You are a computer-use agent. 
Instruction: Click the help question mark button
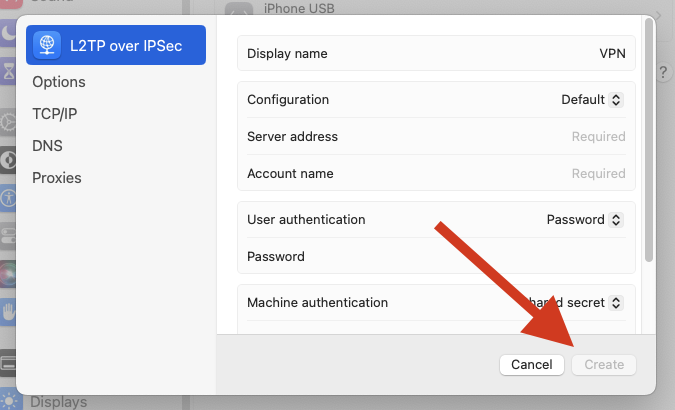pyautogui.click(x=665, y=73)
